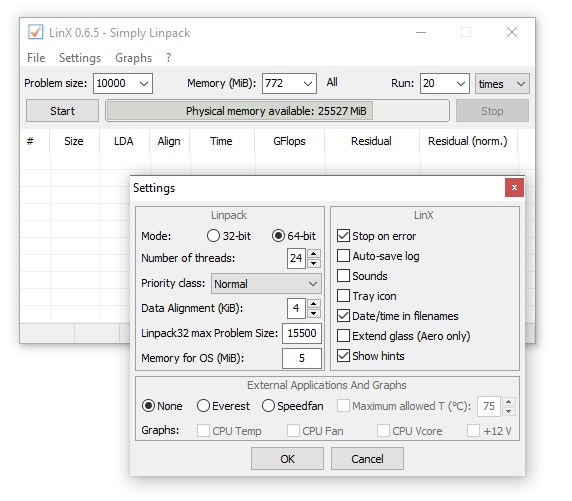Click the Residual (norm.) column header
Viewport: 572px width, 501px height.
[x=468, y=141]
